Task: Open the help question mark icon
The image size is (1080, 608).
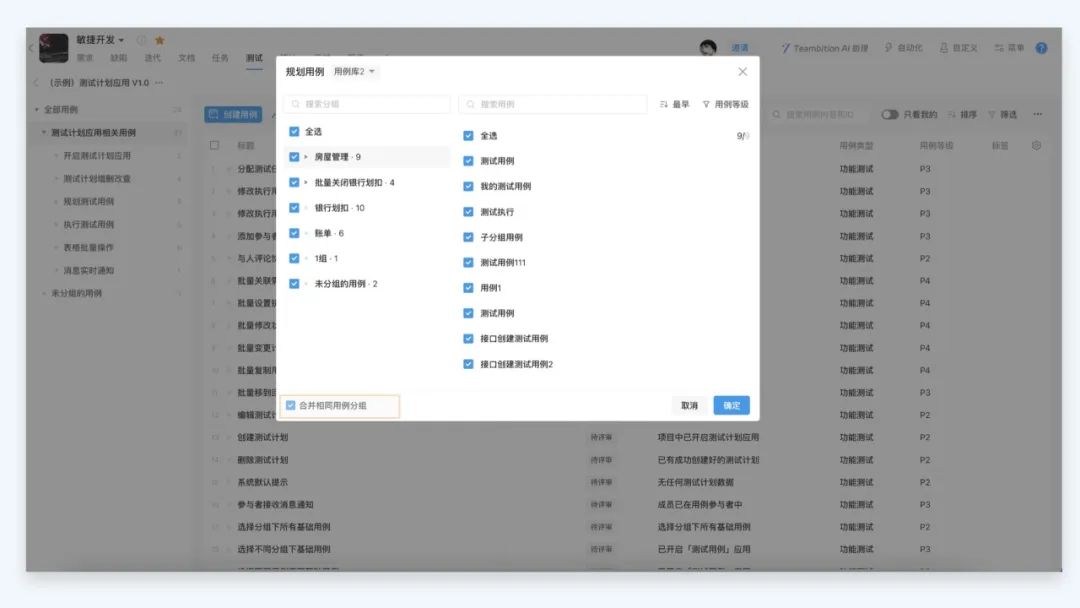Action: pos(1041,48)
